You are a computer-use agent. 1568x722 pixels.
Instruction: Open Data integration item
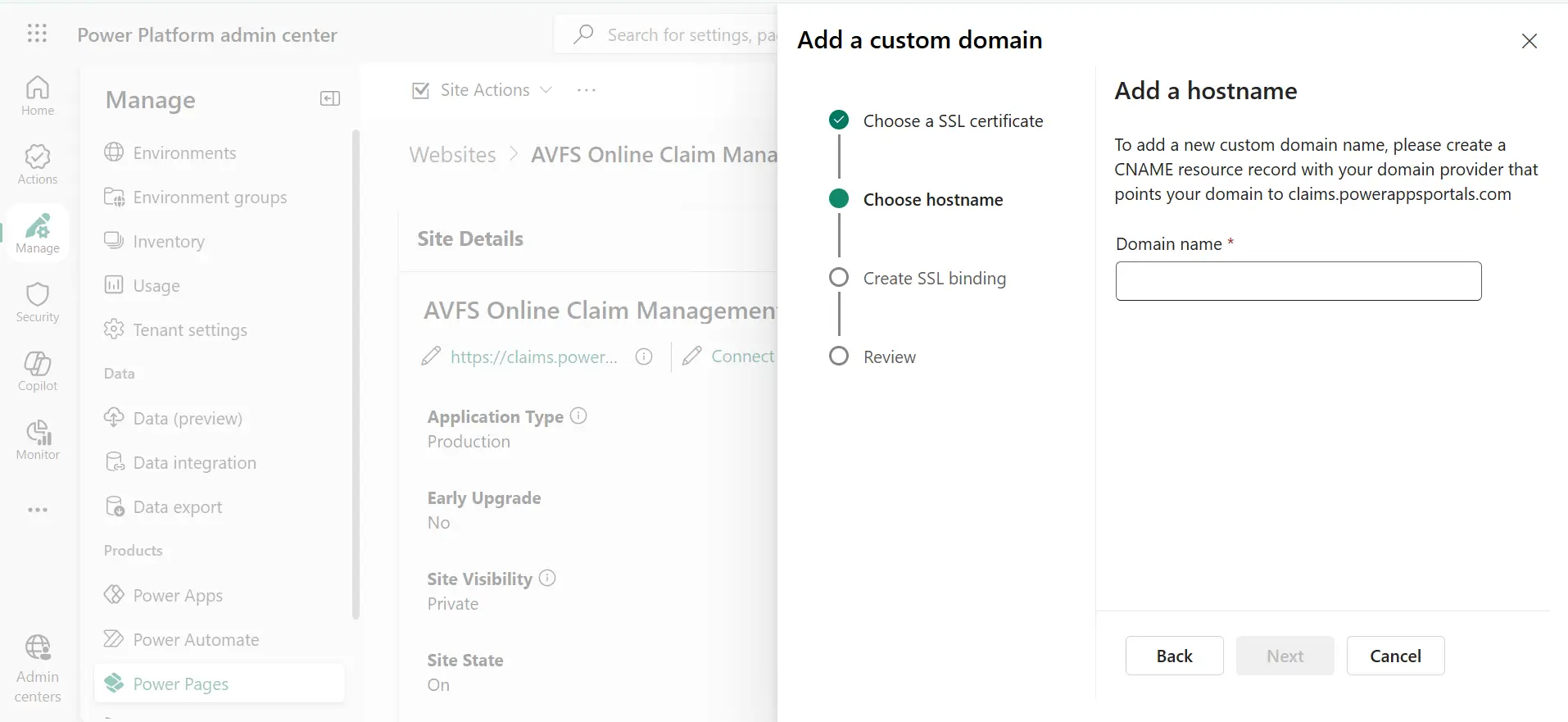click(180, 463)
